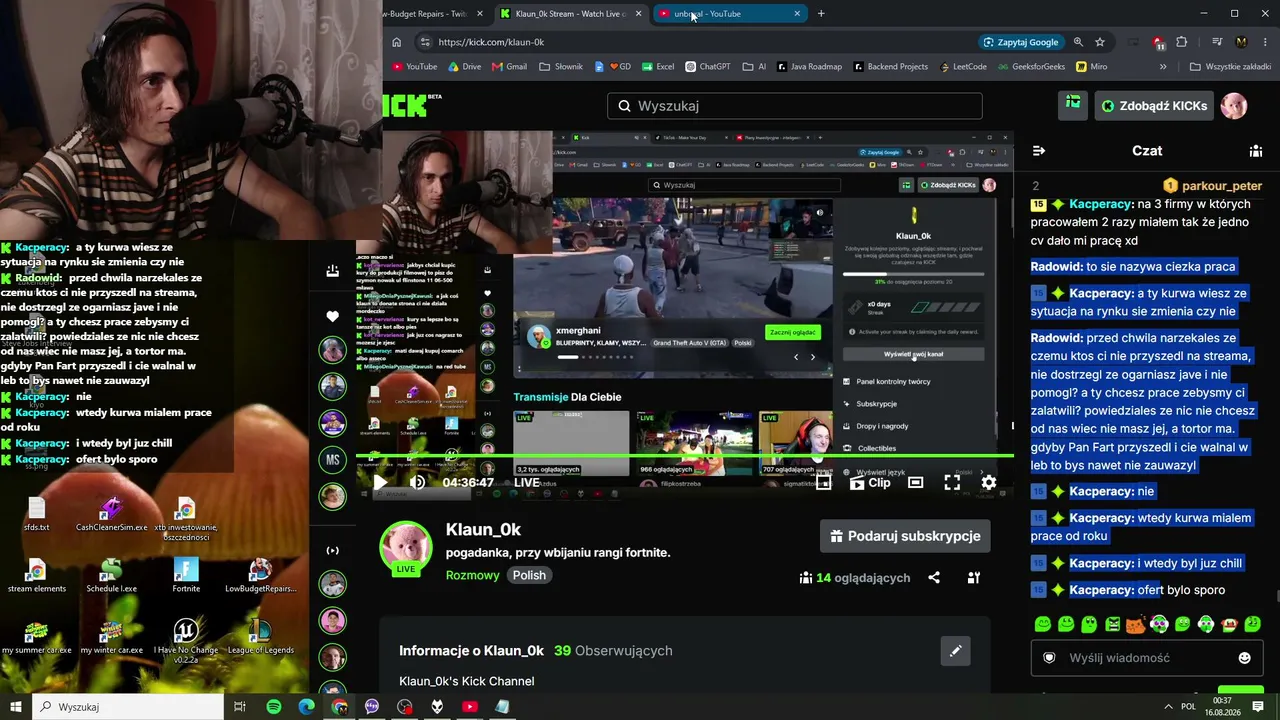Open the YouTube bookmark

click(x=414, y=67)
